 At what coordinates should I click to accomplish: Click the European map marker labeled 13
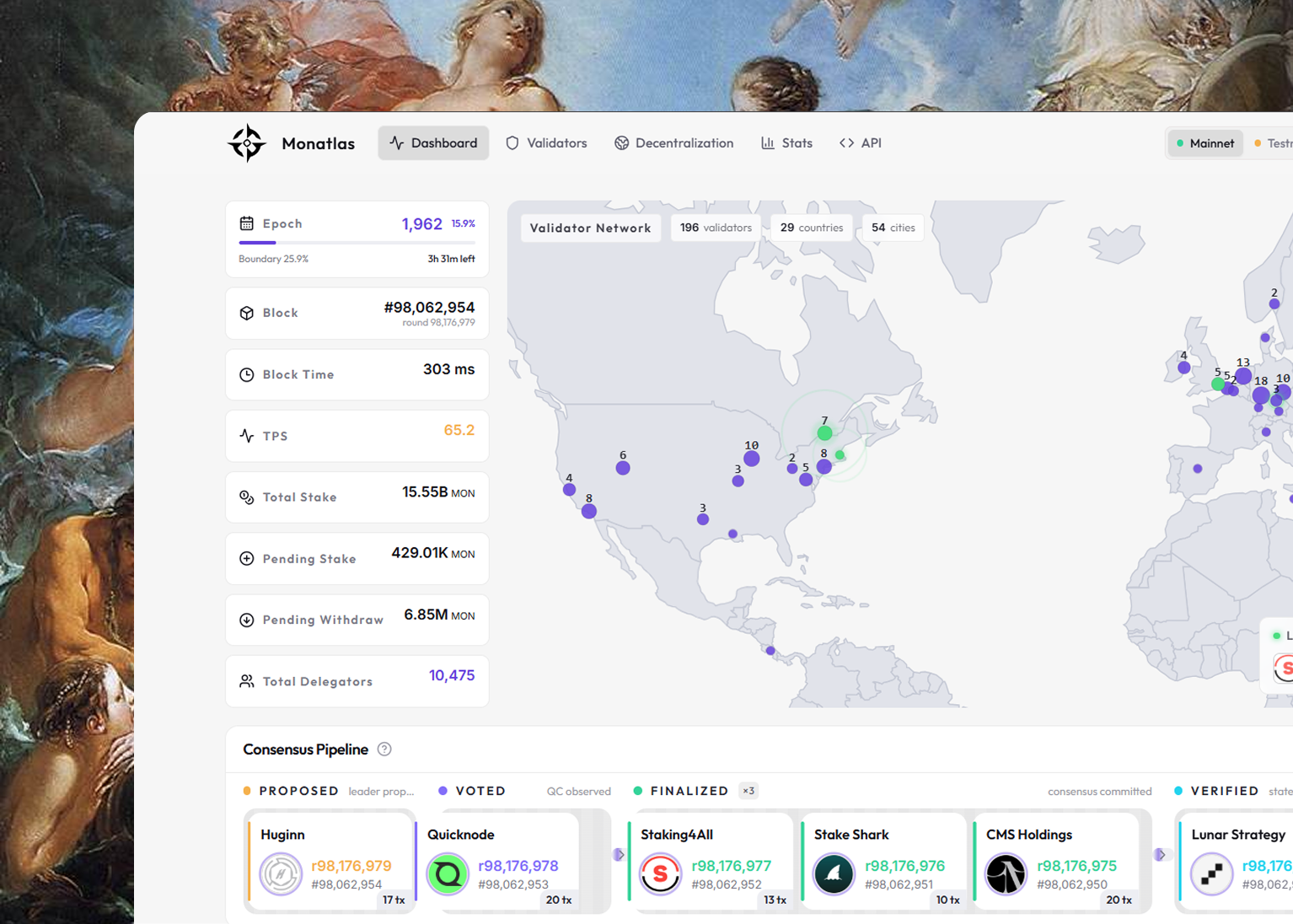coord(1243,376)
